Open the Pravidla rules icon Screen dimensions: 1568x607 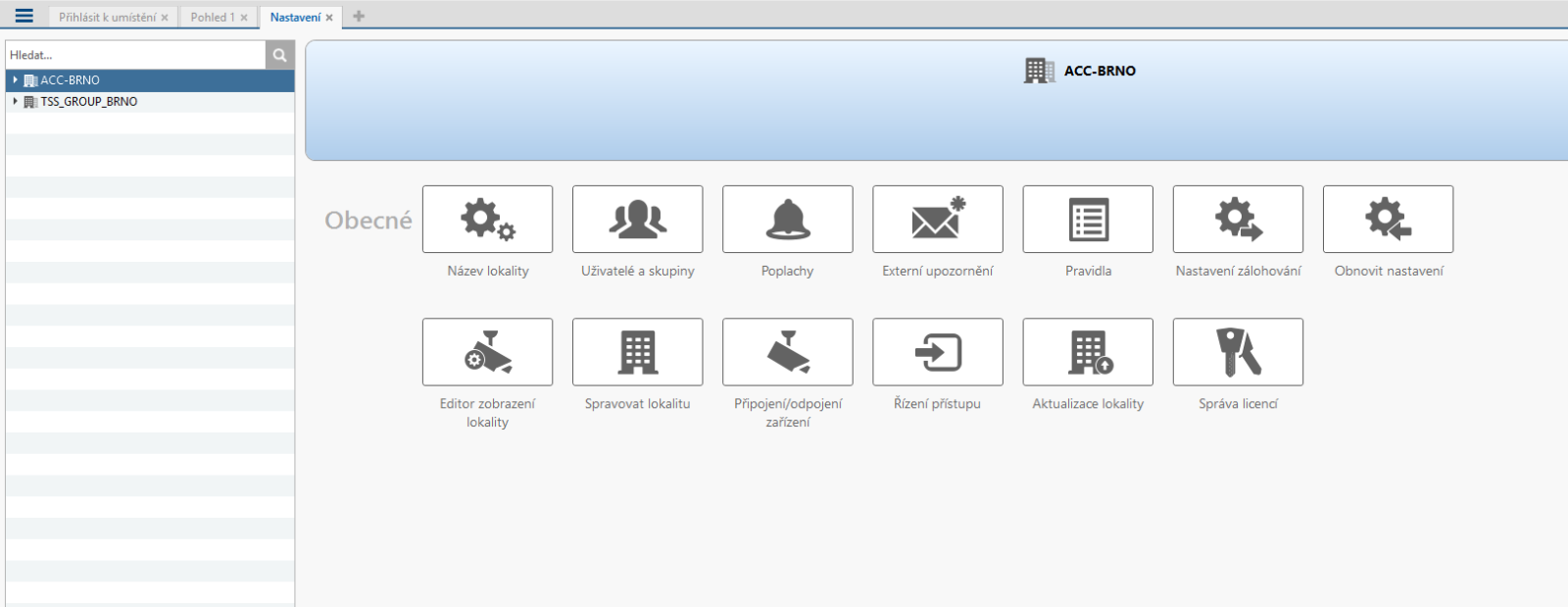point(1088,220)
